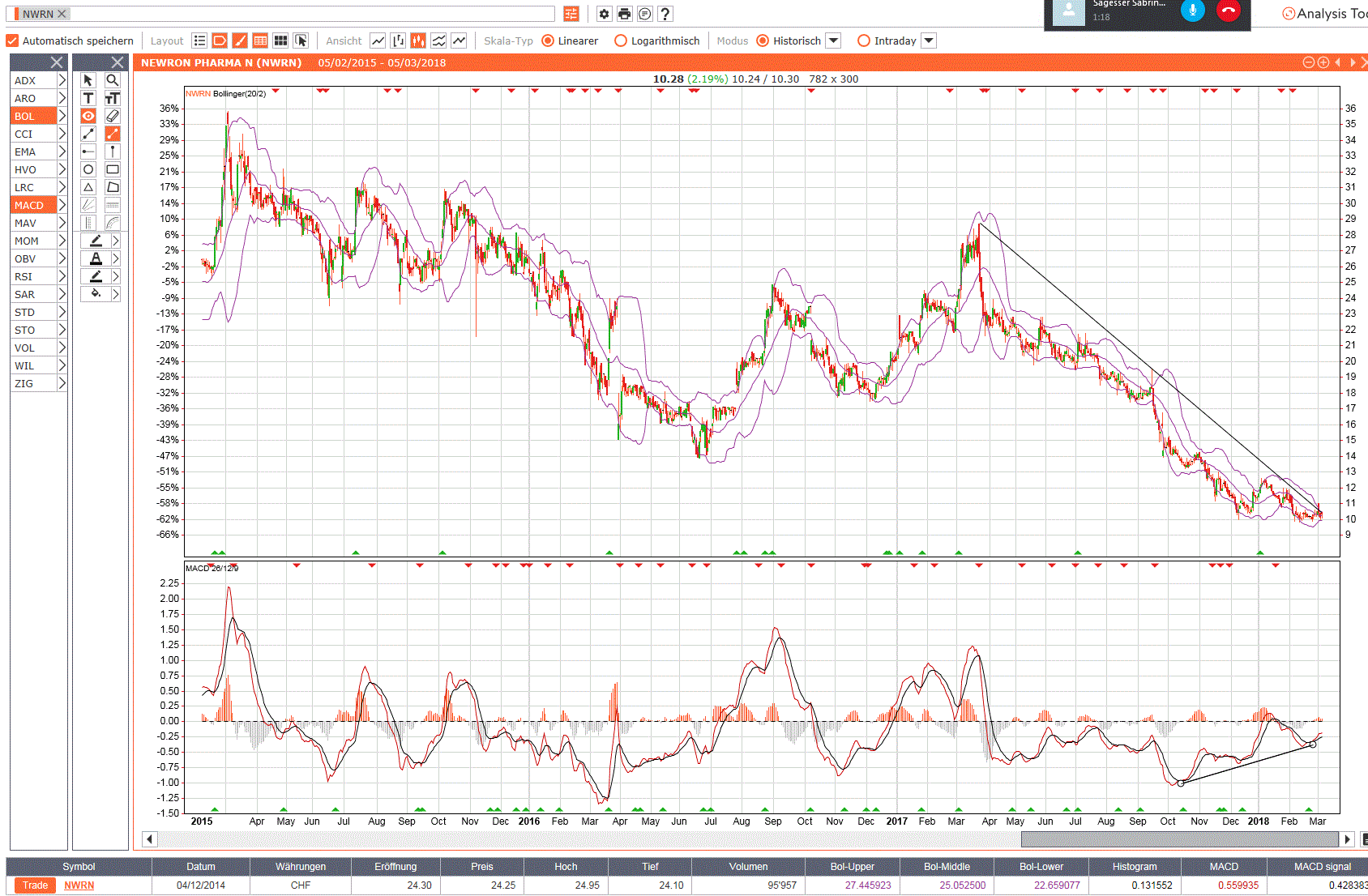Switch layout to list icon
This screenshot has width=1368, height=896.
(199, 41)
